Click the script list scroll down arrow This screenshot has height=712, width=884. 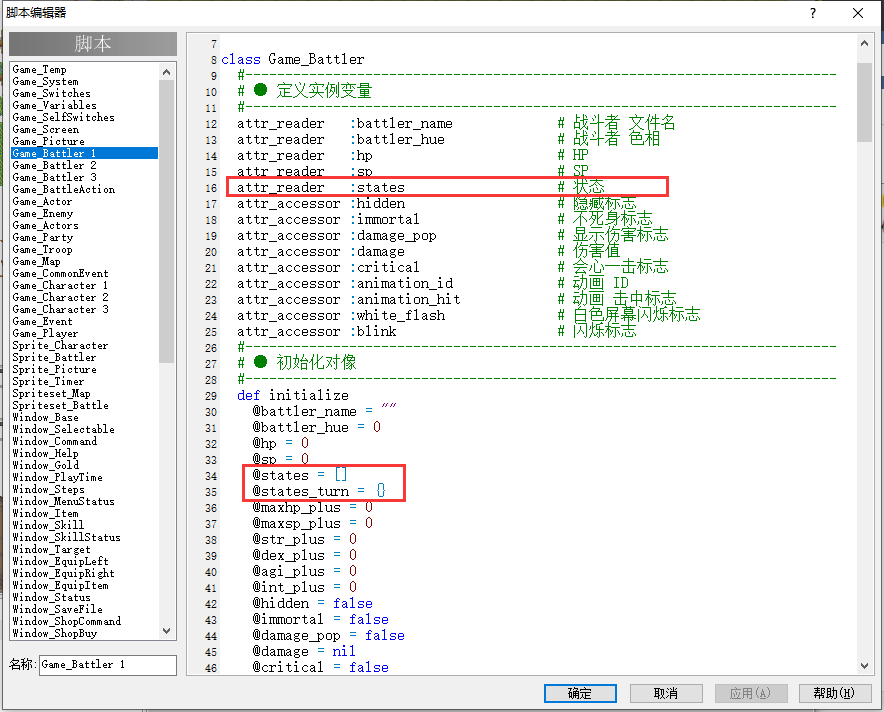(166, 631)
